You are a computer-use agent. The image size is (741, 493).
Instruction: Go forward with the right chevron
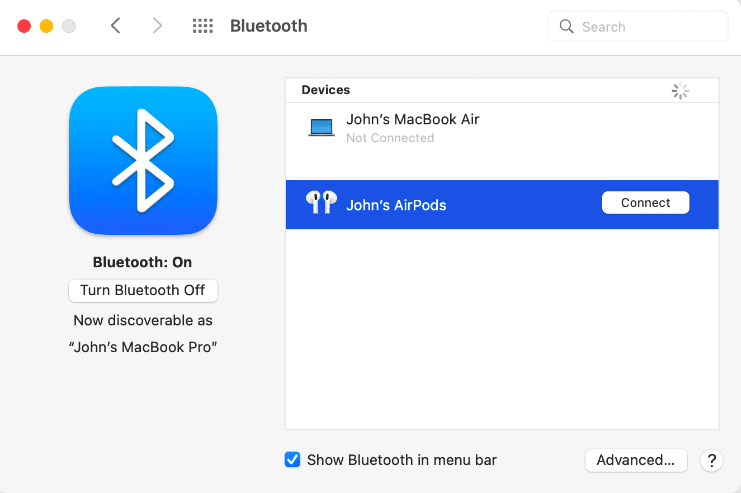coord(157,26)
